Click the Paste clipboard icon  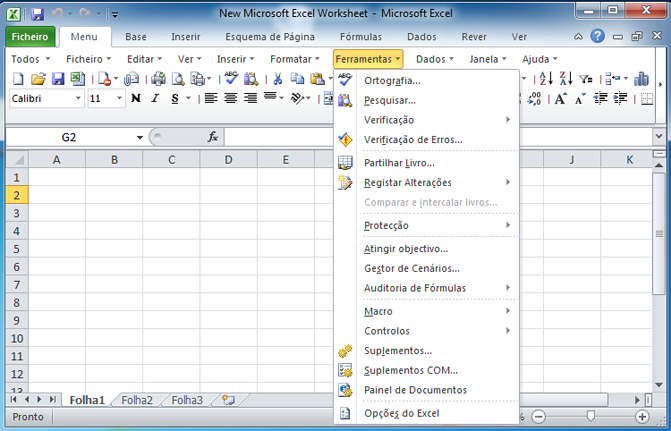(x=318, y=79)
